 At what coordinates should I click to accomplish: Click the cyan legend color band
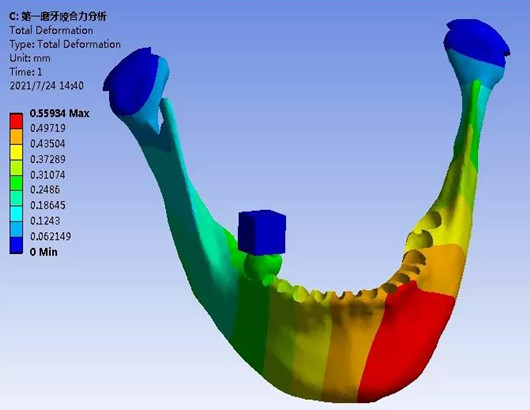point(16,214)
